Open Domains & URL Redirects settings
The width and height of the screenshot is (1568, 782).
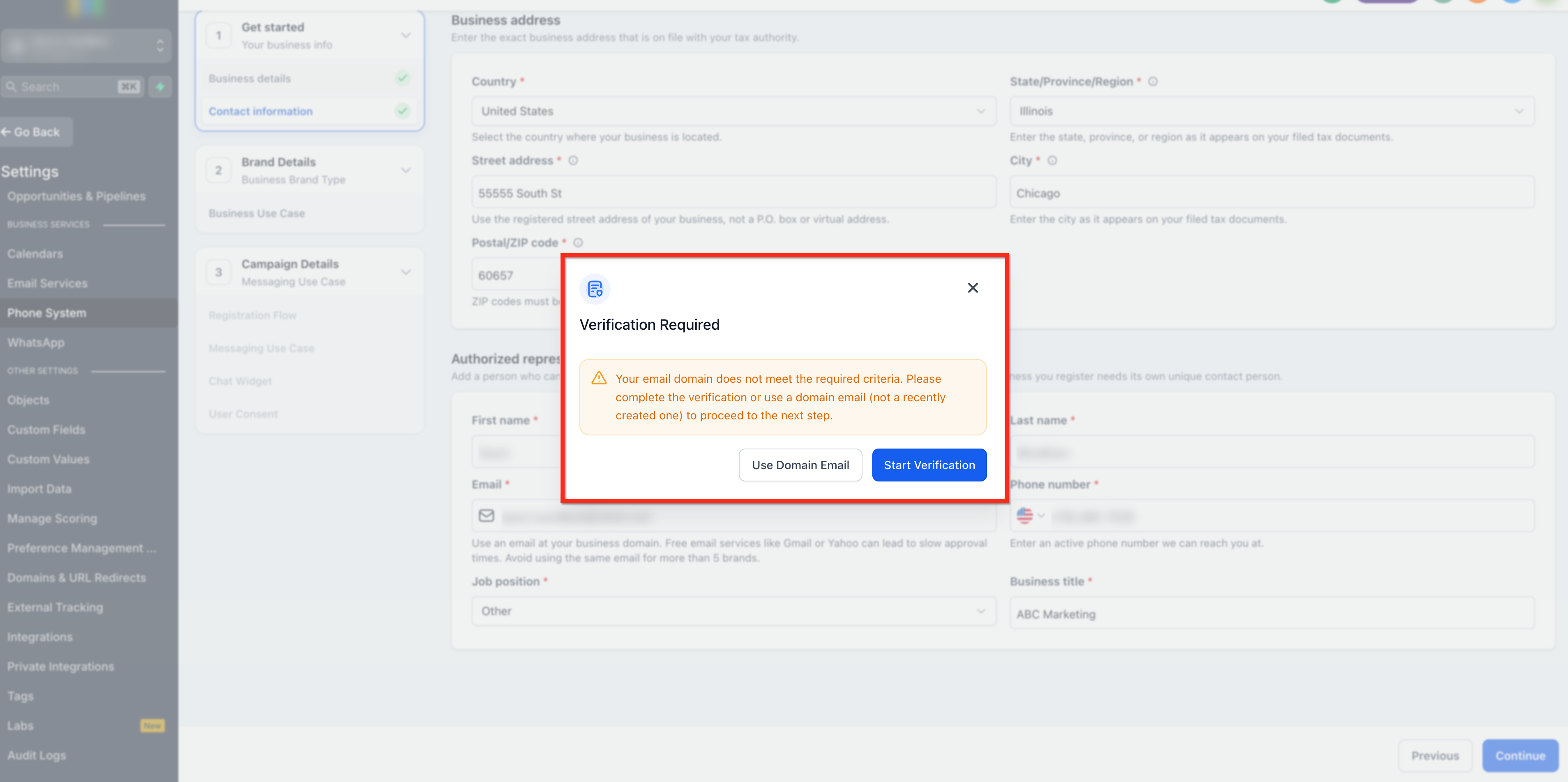pos(76,577)
